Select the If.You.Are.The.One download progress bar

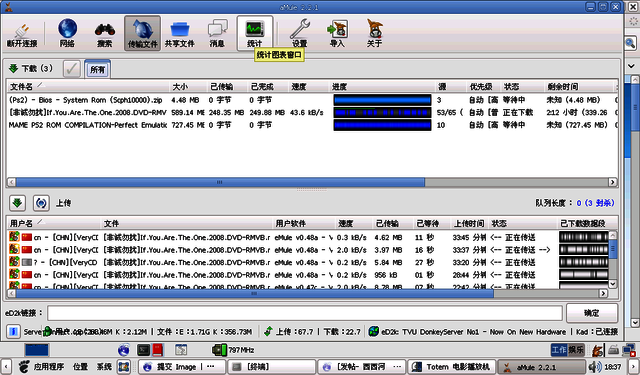(x=382, y=112)
